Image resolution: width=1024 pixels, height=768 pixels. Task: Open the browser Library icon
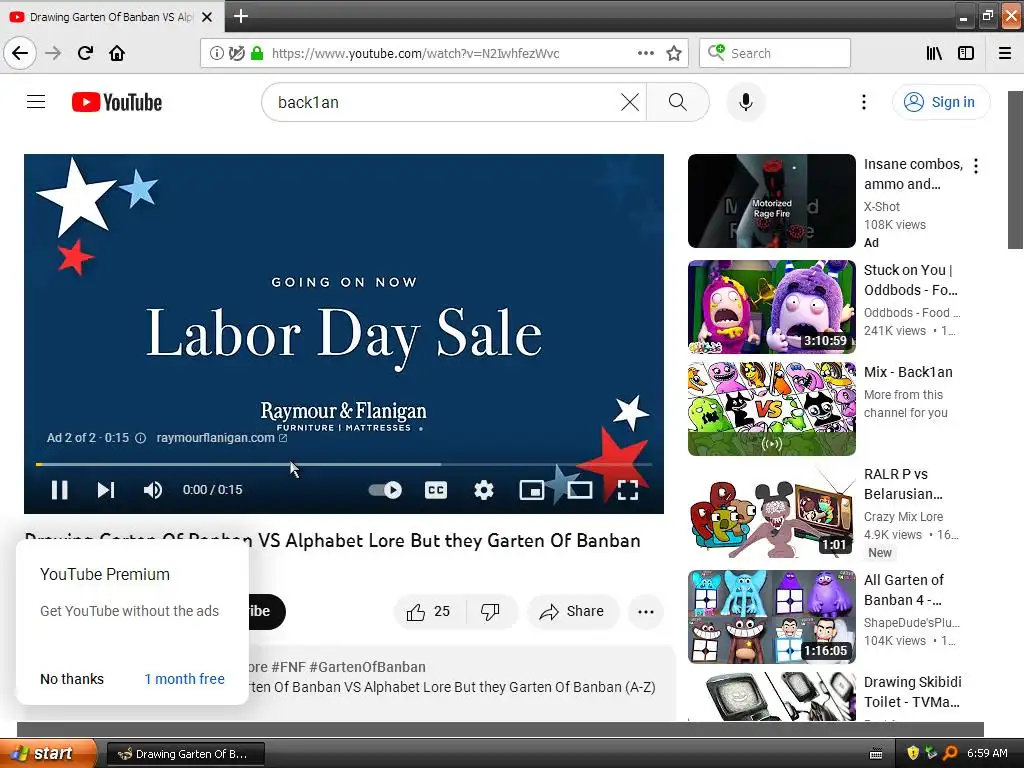pyautogui.click(x=934, y=53)
